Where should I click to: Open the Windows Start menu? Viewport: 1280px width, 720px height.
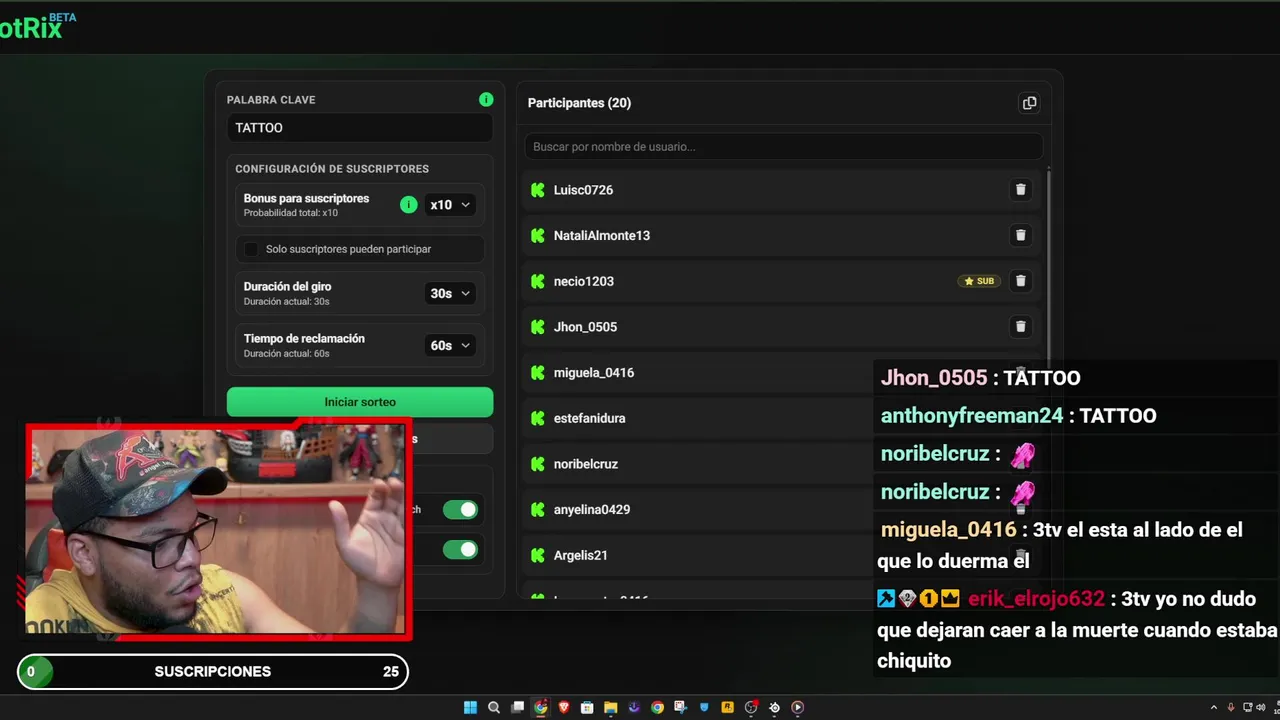click(470, 707)
